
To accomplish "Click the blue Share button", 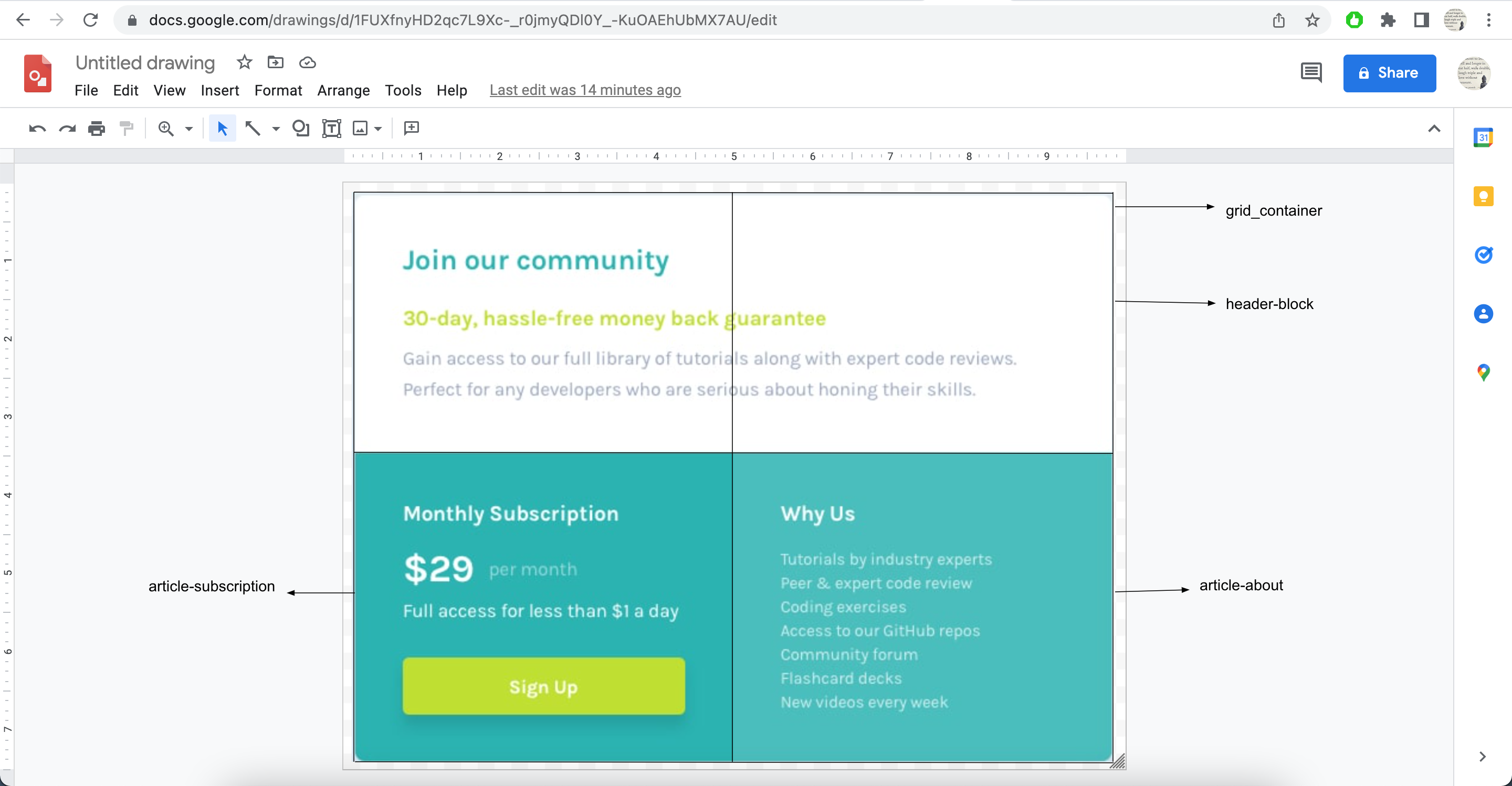I will 1389,73.
